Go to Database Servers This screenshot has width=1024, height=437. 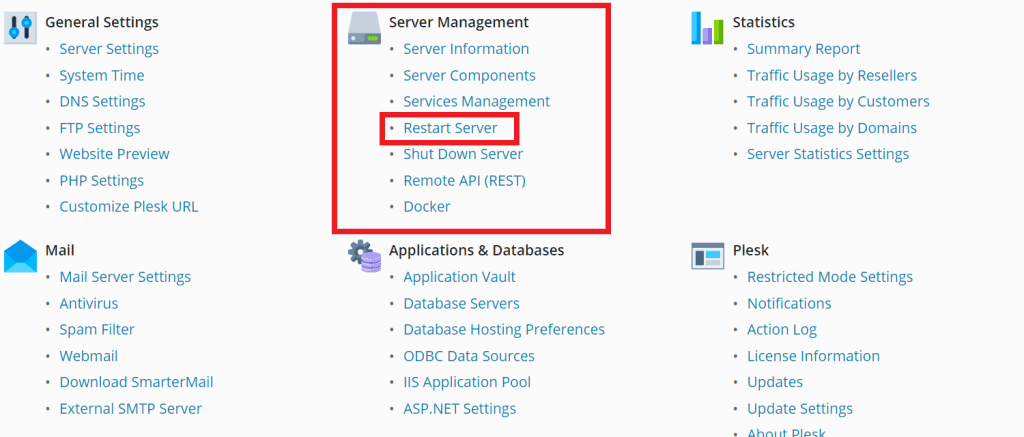(461, 303)
